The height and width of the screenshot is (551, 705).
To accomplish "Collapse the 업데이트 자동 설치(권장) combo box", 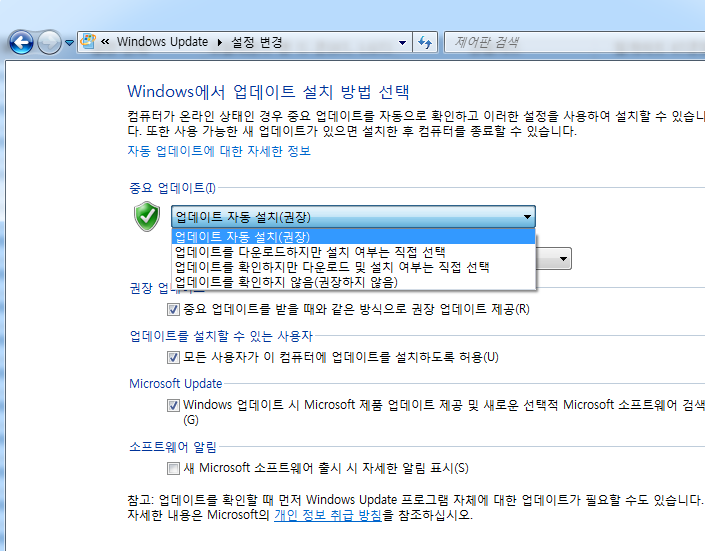I will click(353, 217).
